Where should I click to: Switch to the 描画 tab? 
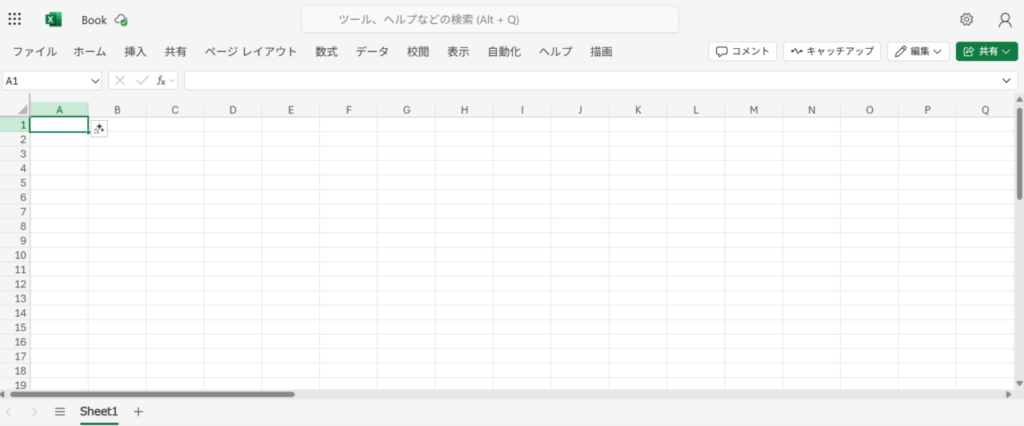click(x=601, y=52)
